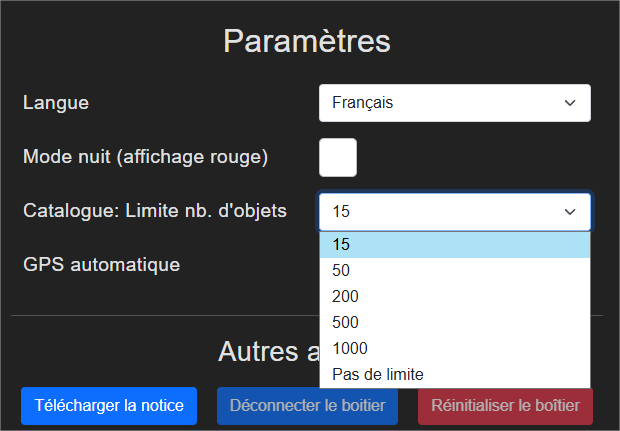Choose the Pas de limite option

[454, 375]
